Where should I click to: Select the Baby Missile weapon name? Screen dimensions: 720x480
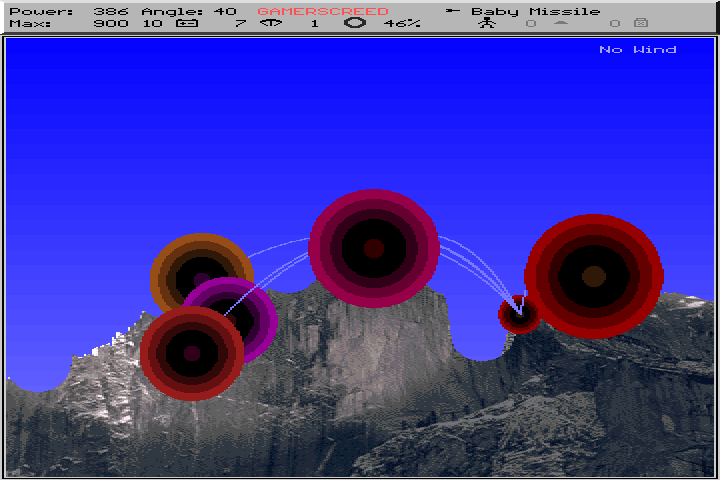[x=535, y=11]
